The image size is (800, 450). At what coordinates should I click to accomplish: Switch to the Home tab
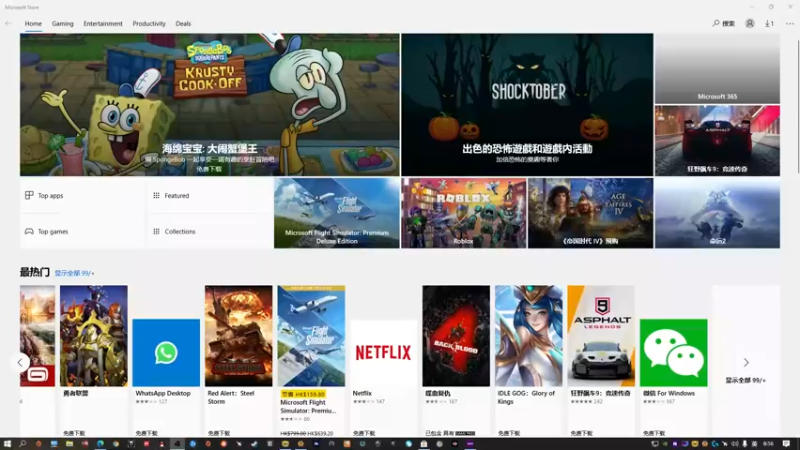(x=33, y=23)
